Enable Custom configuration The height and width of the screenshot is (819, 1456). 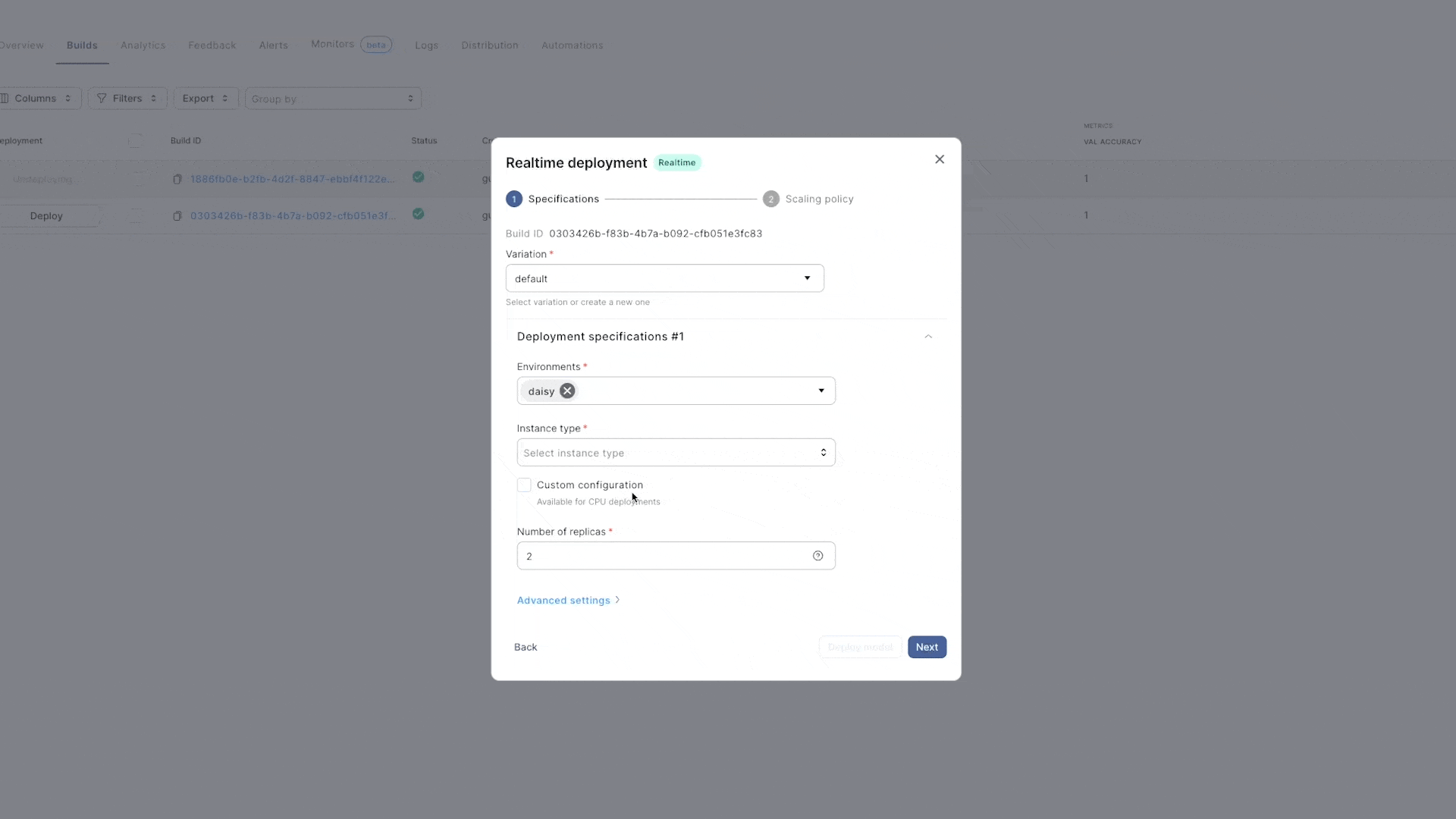524,485
